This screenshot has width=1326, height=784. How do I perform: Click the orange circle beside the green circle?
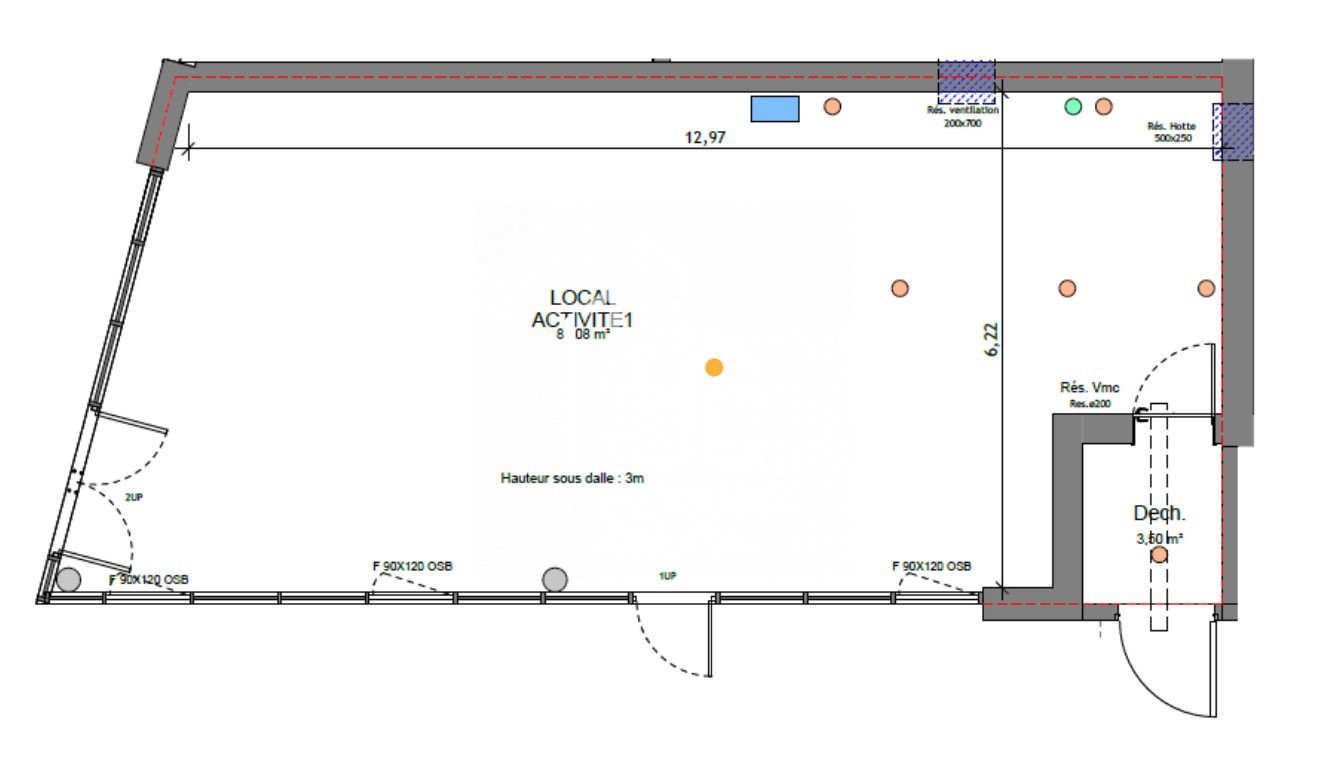[1103, 106]
